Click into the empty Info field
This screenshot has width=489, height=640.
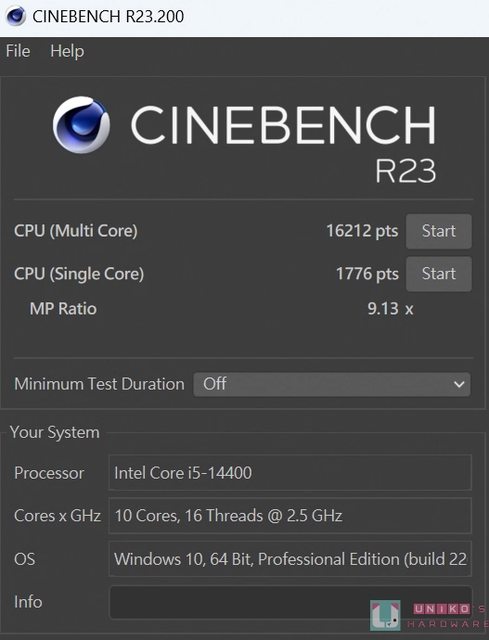(290, 602)
